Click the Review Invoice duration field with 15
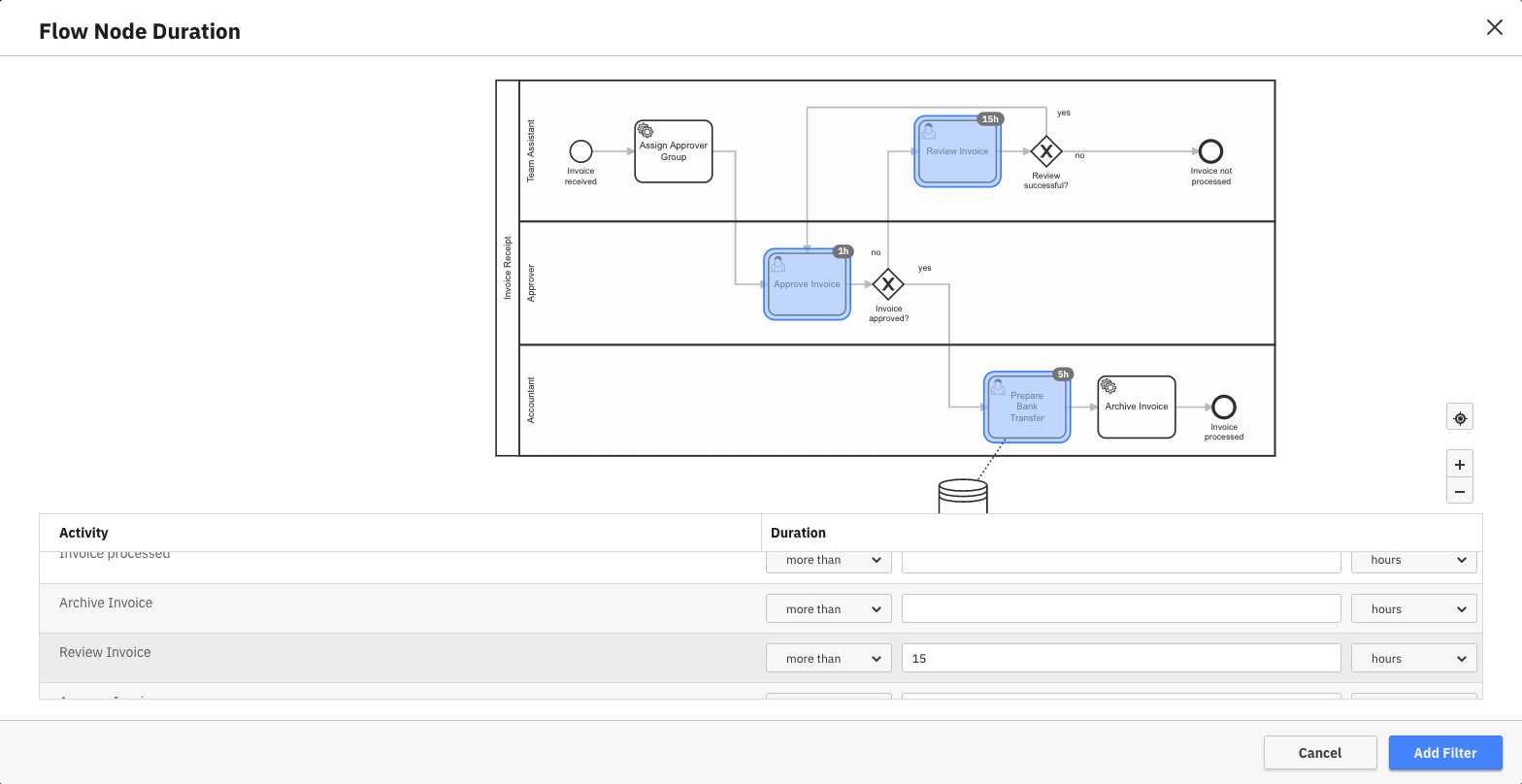The width and height of the screenshot is (1522, 784). [x=1120, y=659]
